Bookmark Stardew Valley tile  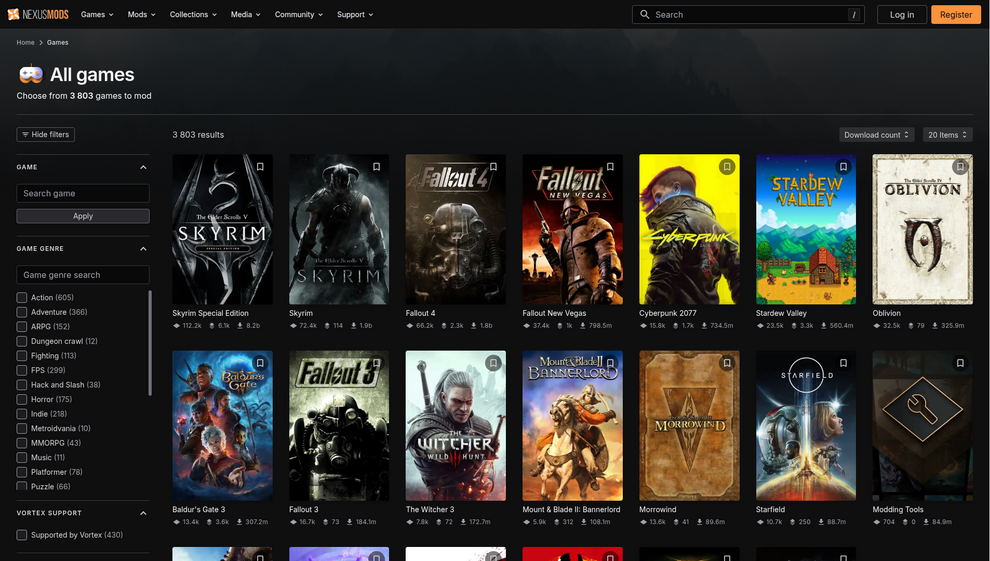point(843,167)
